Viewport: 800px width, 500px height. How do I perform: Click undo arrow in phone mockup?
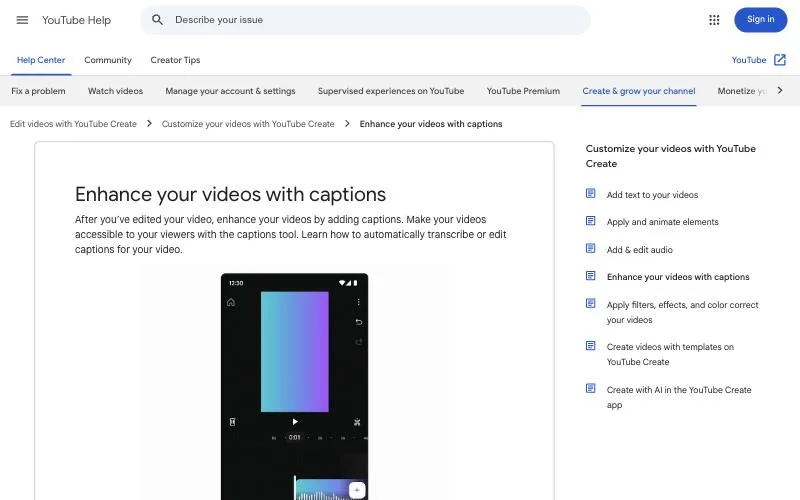coord(359,322)
